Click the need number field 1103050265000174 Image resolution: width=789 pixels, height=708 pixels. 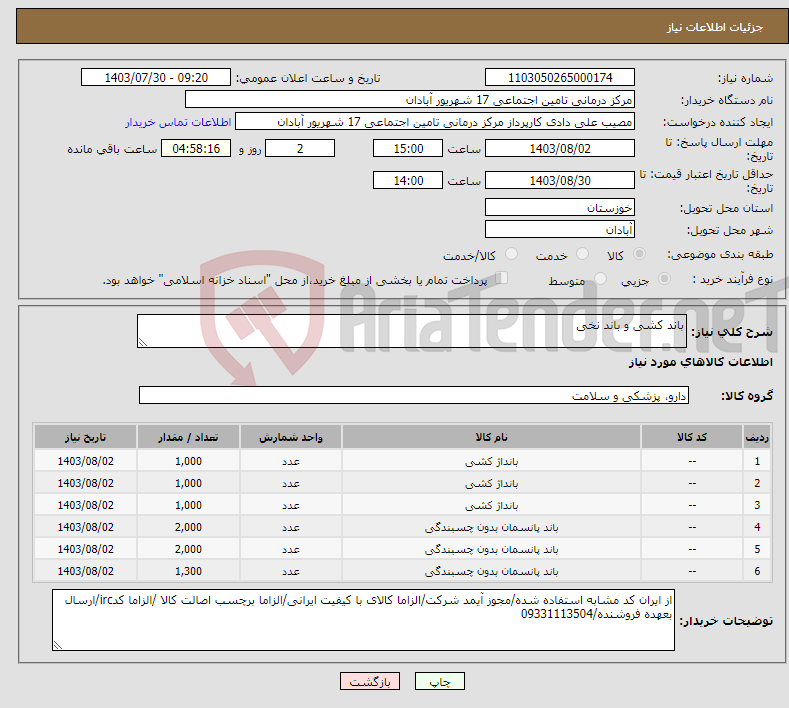coord(560,77)
